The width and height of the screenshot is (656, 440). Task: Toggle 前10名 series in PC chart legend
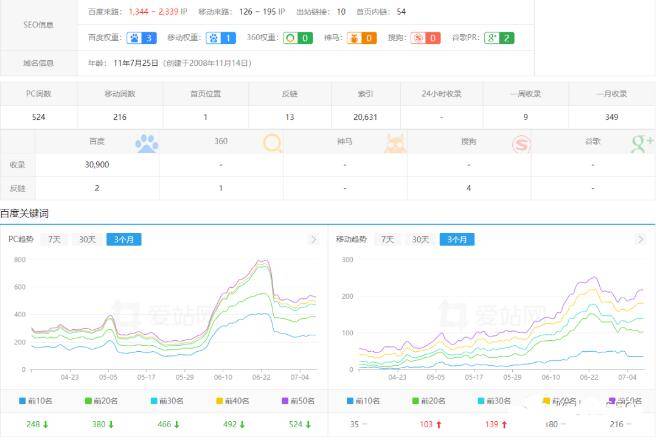[x=36, y=401]
